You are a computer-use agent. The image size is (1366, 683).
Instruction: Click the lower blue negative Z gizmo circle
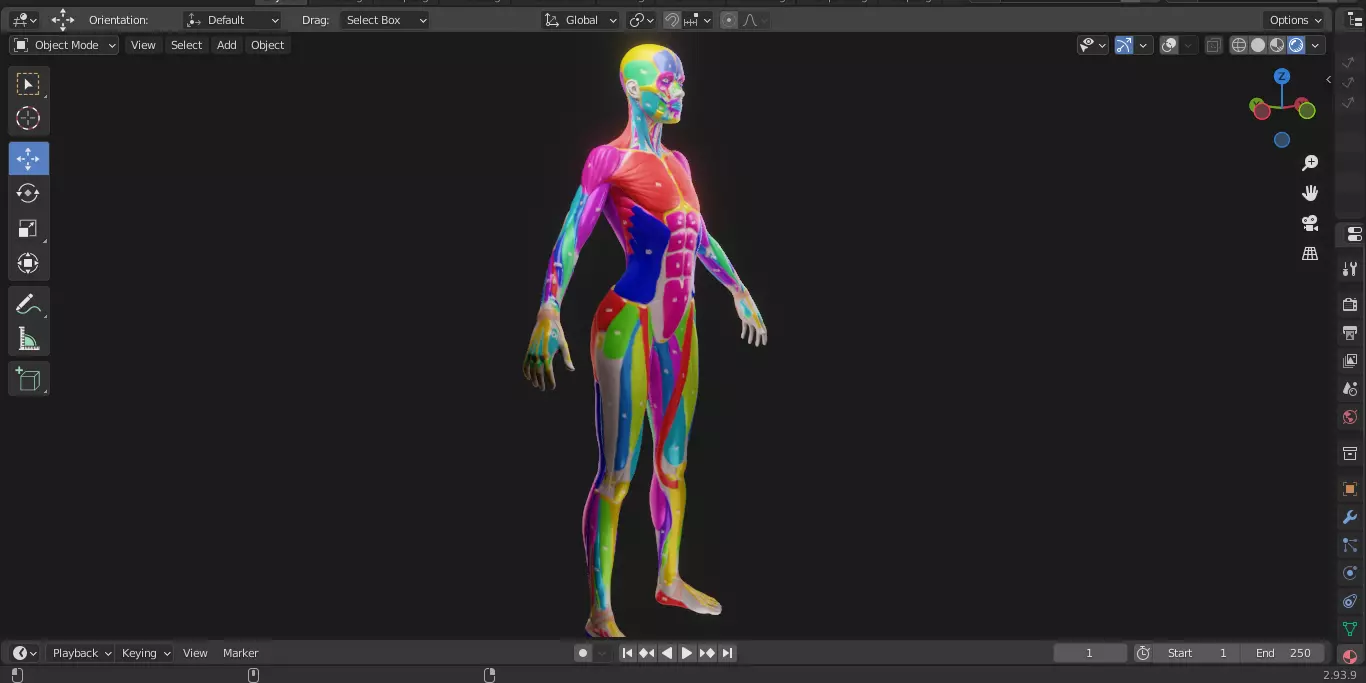click(1282, 140)
